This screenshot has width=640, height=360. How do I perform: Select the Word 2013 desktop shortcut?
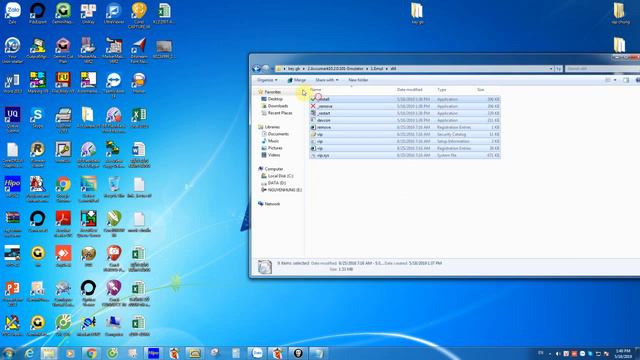(x=13, y=82)
